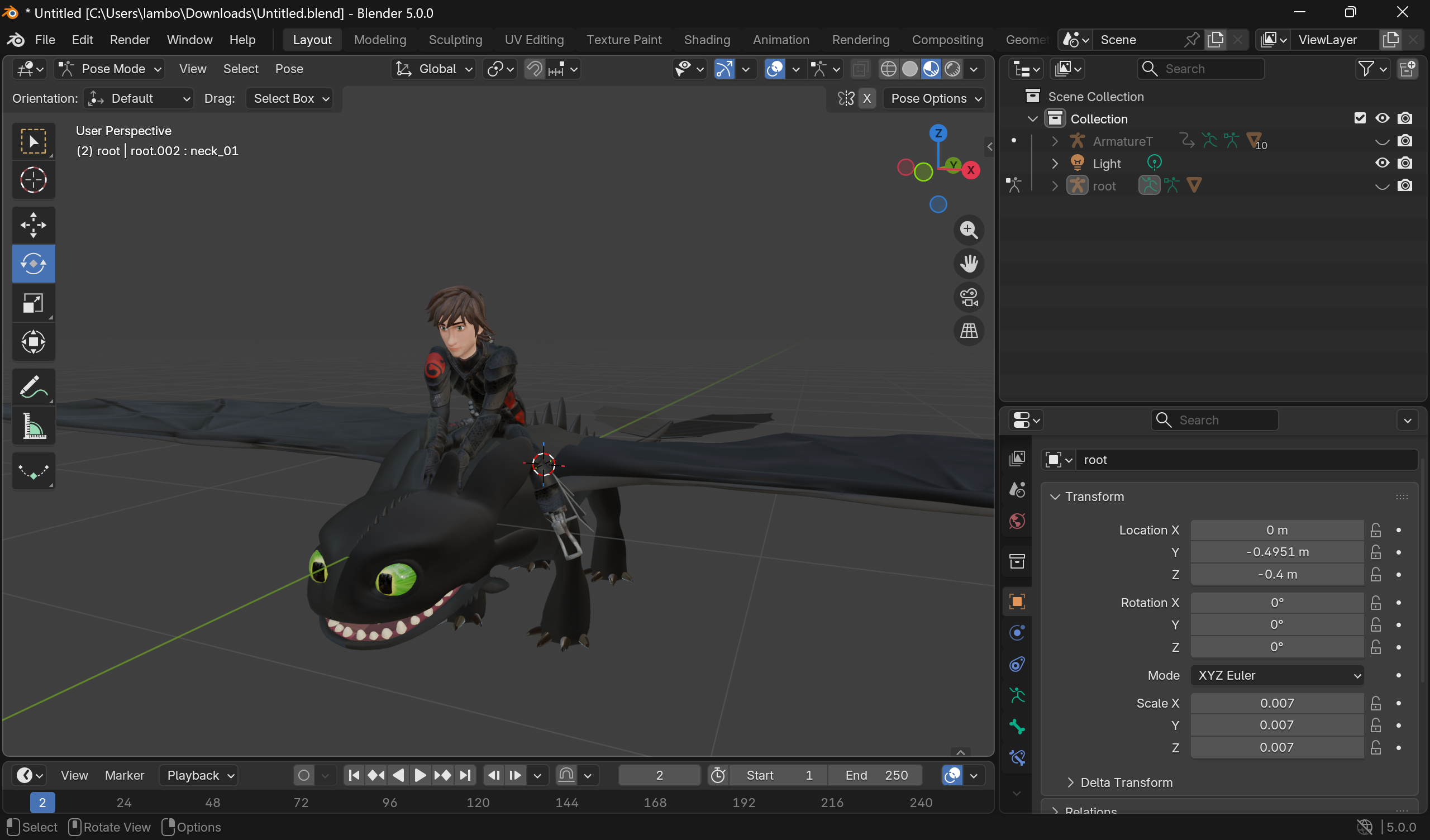Switch to the Shading workspace tab
This screenshot has width=1430, height=840.
click(x=707, y=40)
